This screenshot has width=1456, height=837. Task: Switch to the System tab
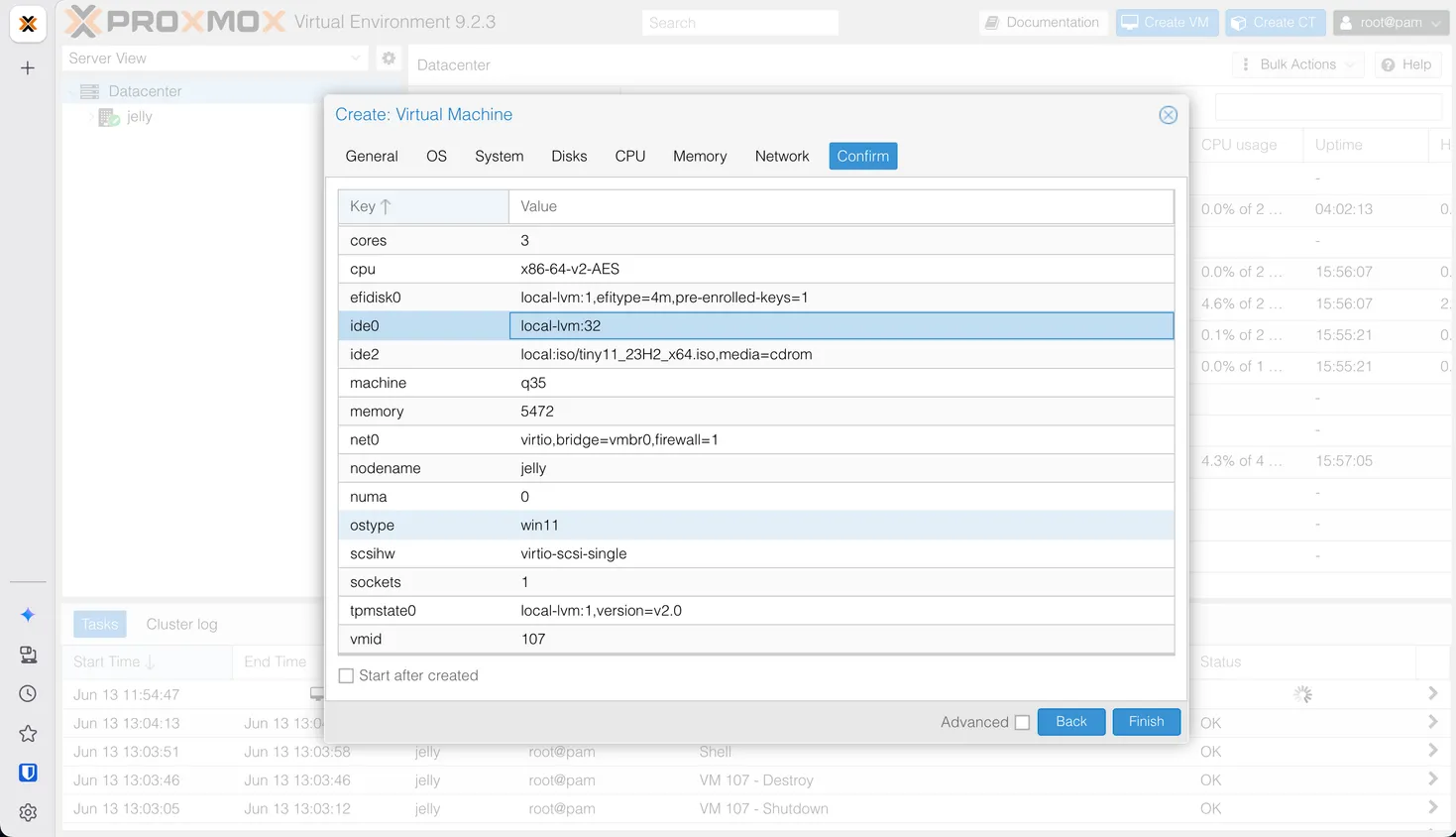(499, 156)
